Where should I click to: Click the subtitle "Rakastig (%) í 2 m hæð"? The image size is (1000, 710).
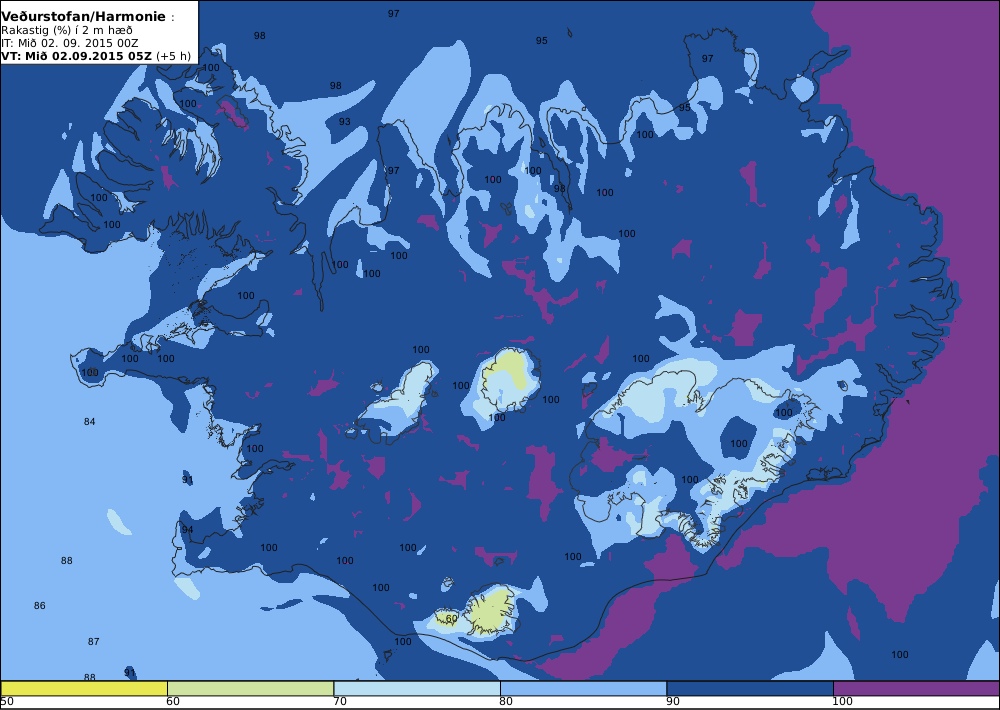pyautogui.click(x=67, y=31)
